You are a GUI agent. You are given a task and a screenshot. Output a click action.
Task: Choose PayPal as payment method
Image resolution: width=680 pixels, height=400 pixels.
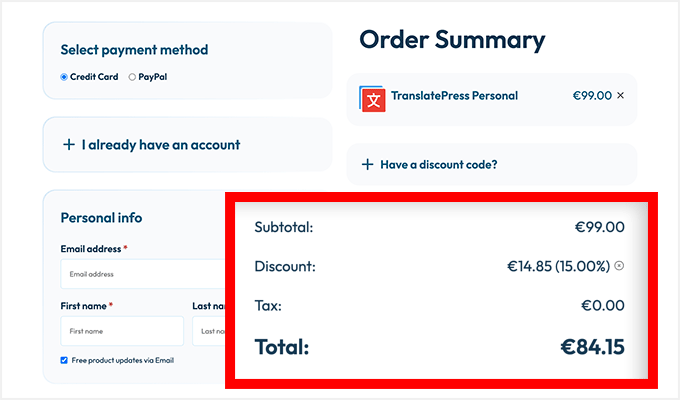coord(133,77)
